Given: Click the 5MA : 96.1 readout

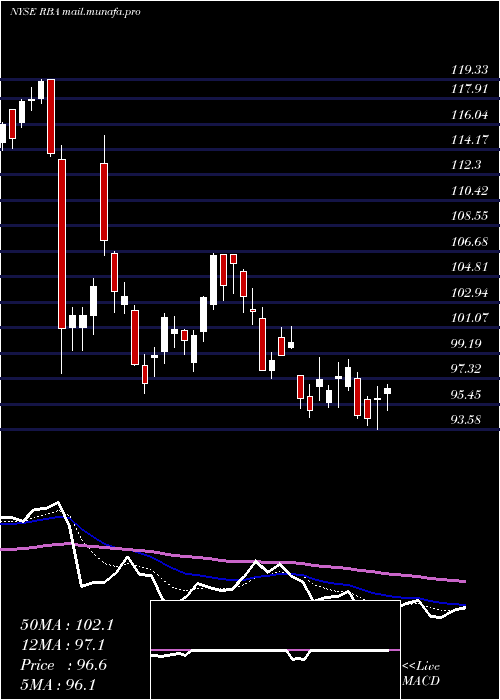Looking at the screenshot, I should [x=58, y=685].
